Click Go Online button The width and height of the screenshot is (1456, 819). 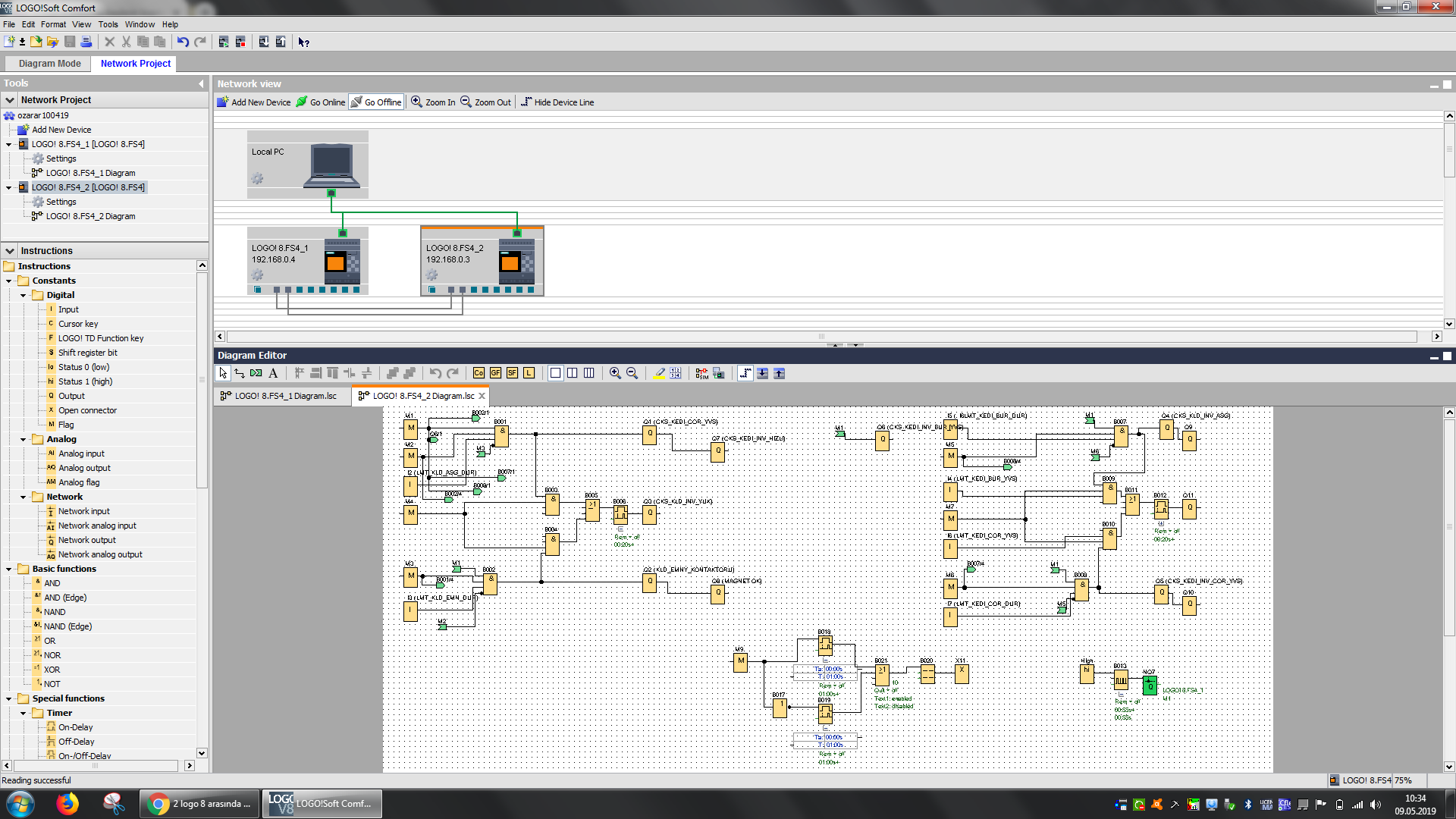point(321,102)
